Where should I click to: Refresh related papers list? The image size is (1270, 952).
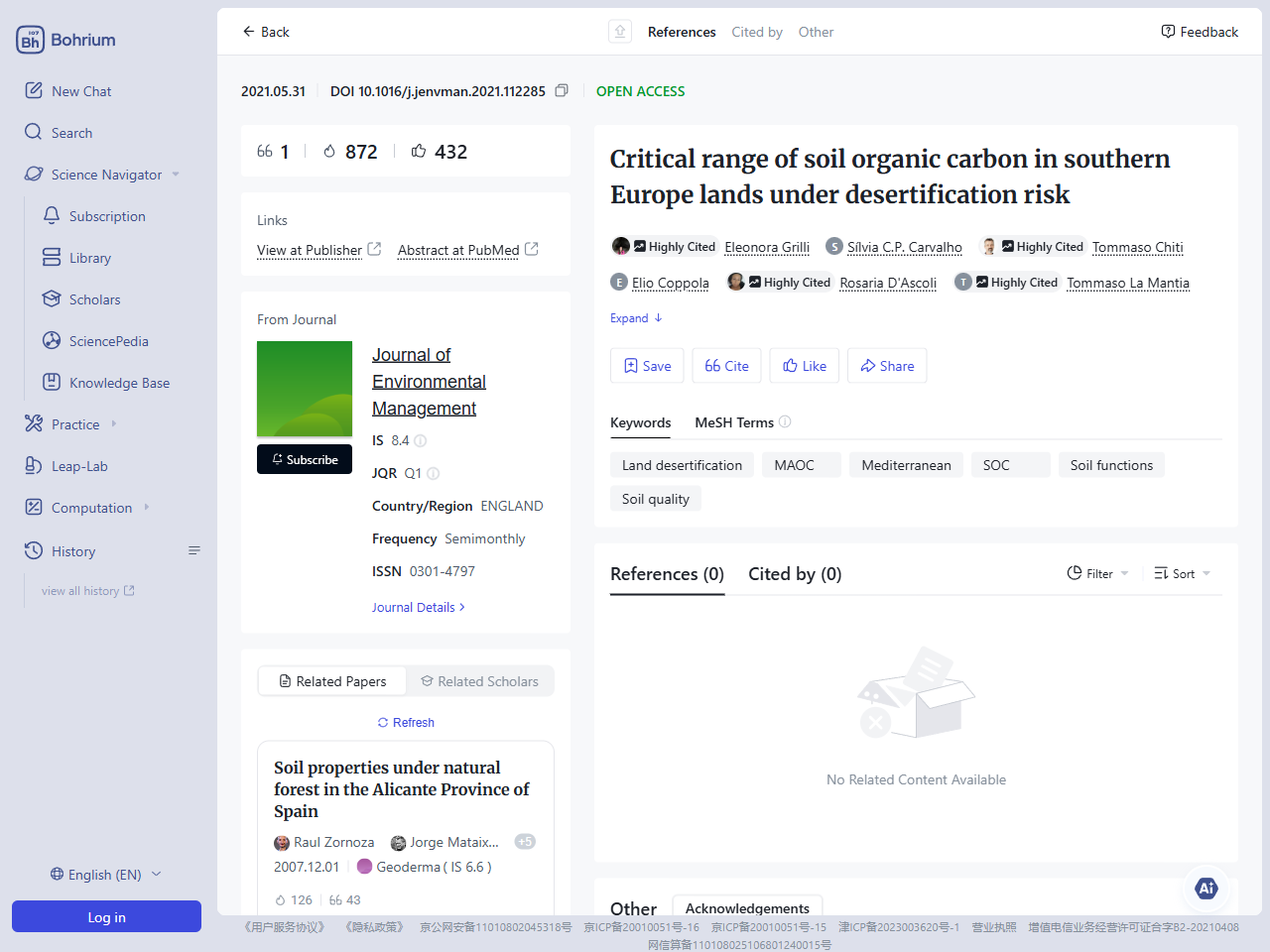[406, 723]
